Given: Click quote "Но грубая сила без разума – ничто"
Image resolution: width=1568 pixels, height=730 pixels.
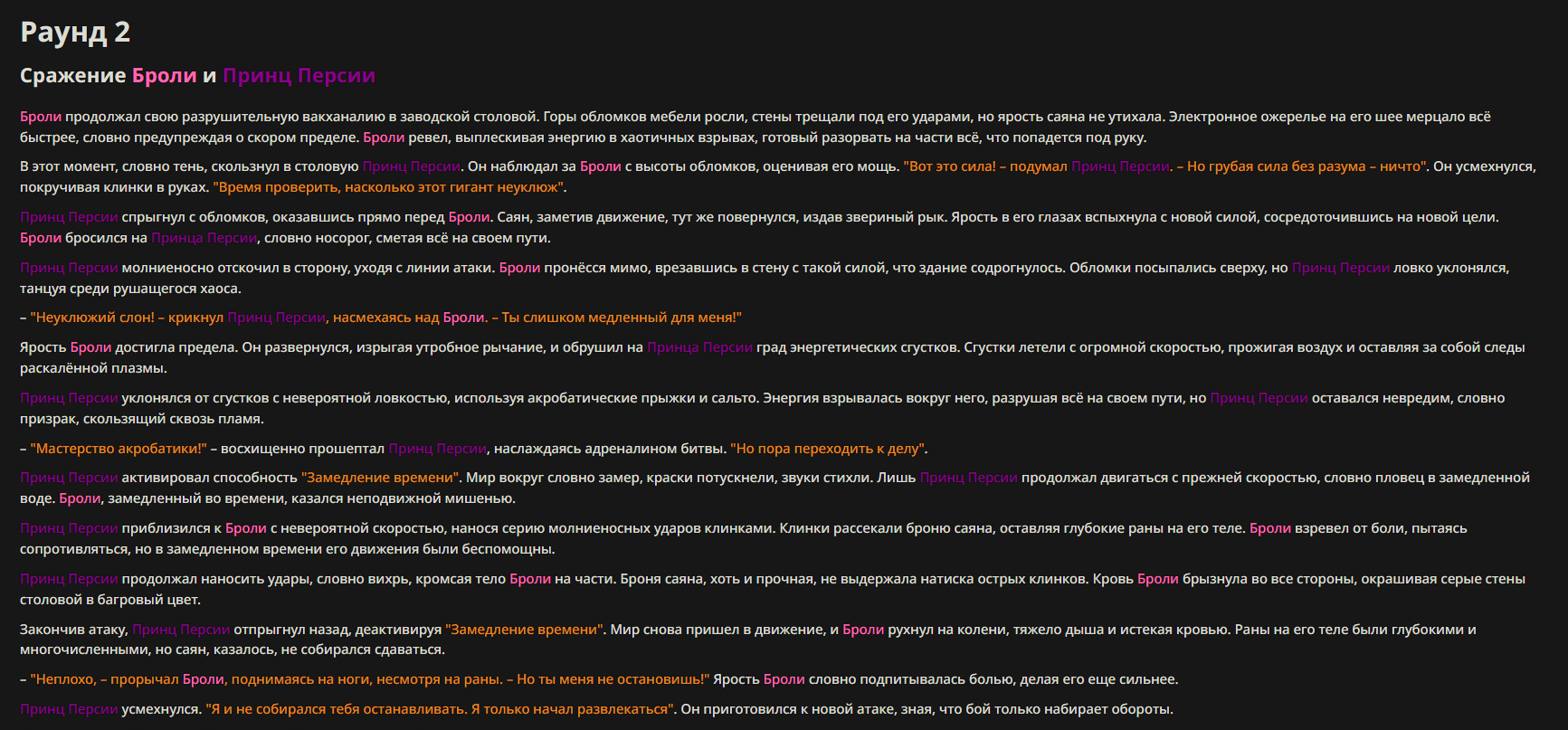Looking at the screenshot, I should click(x=1307, y=166).
